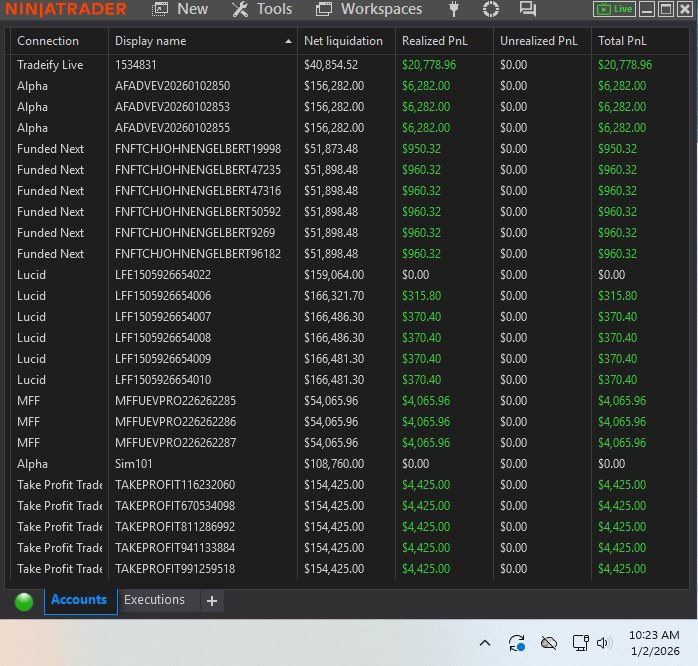Select account AFADVEV20260102855
Image resolution: width=698 pixels, height=666 pixels.
pyautogui.click(x=172, y=128)
